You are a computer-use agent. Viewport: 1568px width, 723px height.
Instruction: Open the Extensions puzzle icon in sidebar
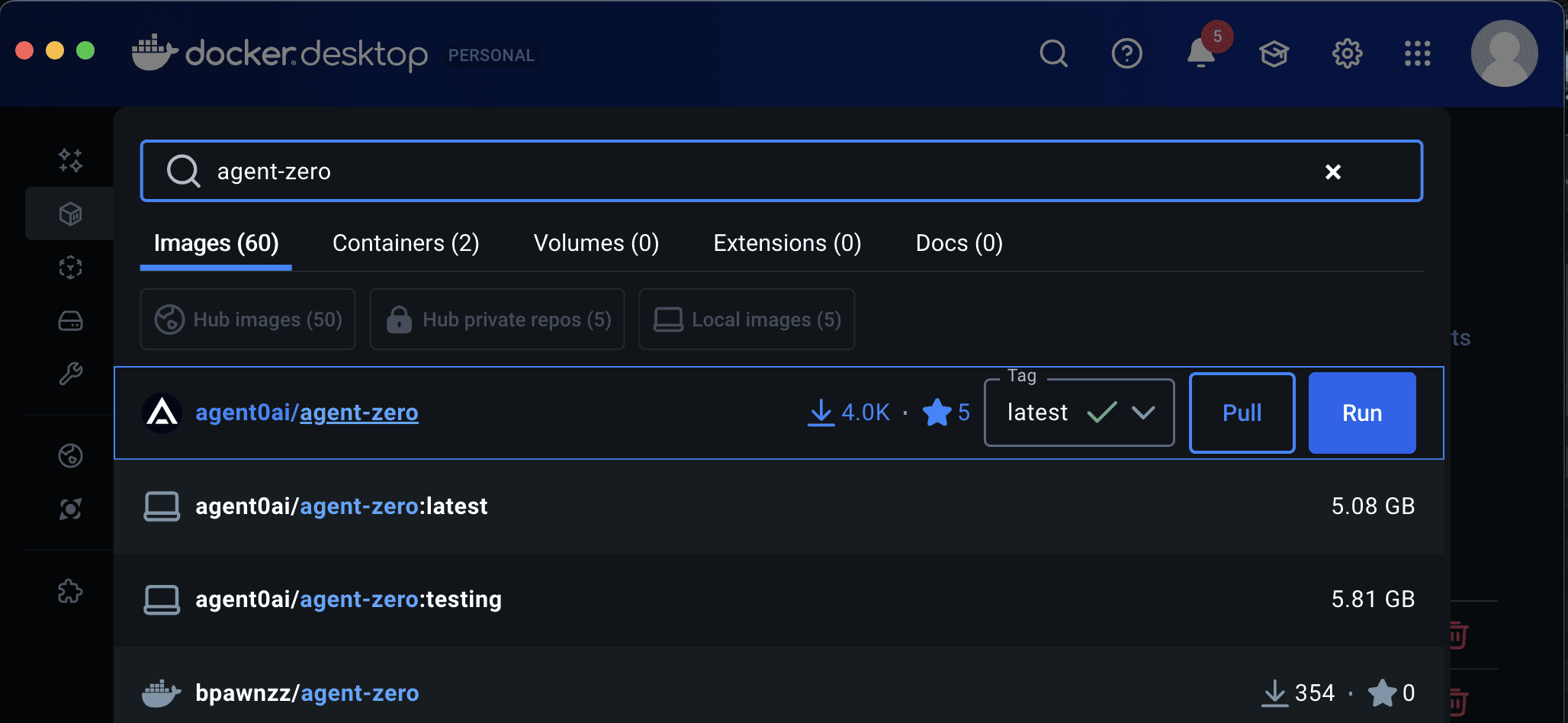tap(70, 590)
